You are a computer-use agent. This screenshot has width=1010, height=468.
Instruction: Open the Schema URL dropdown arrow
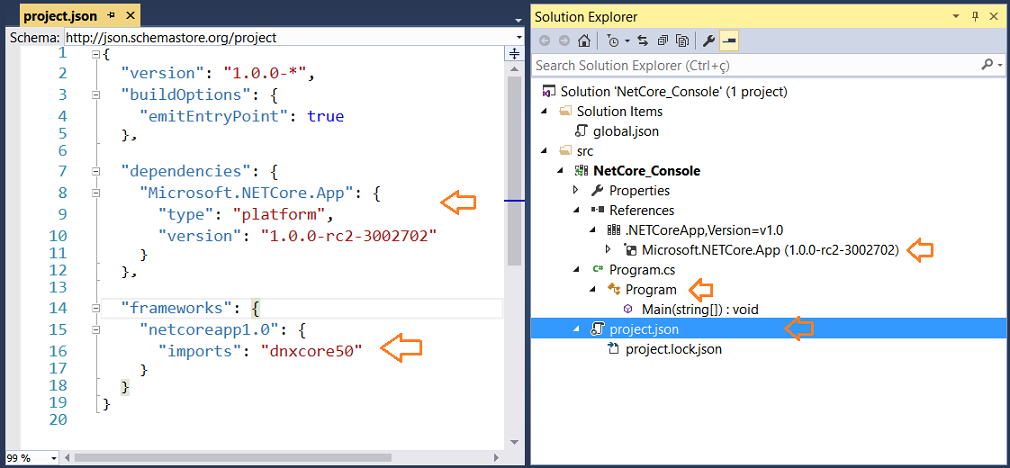[520, 37]
